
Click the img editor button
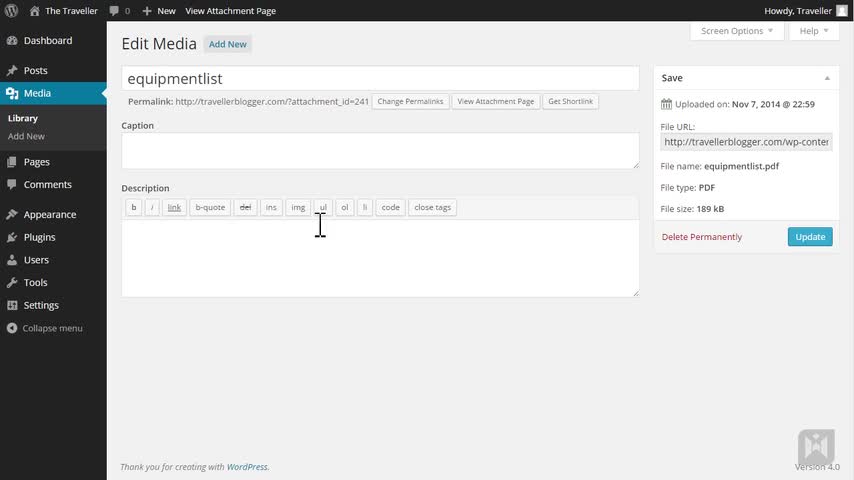pos(298,207)
